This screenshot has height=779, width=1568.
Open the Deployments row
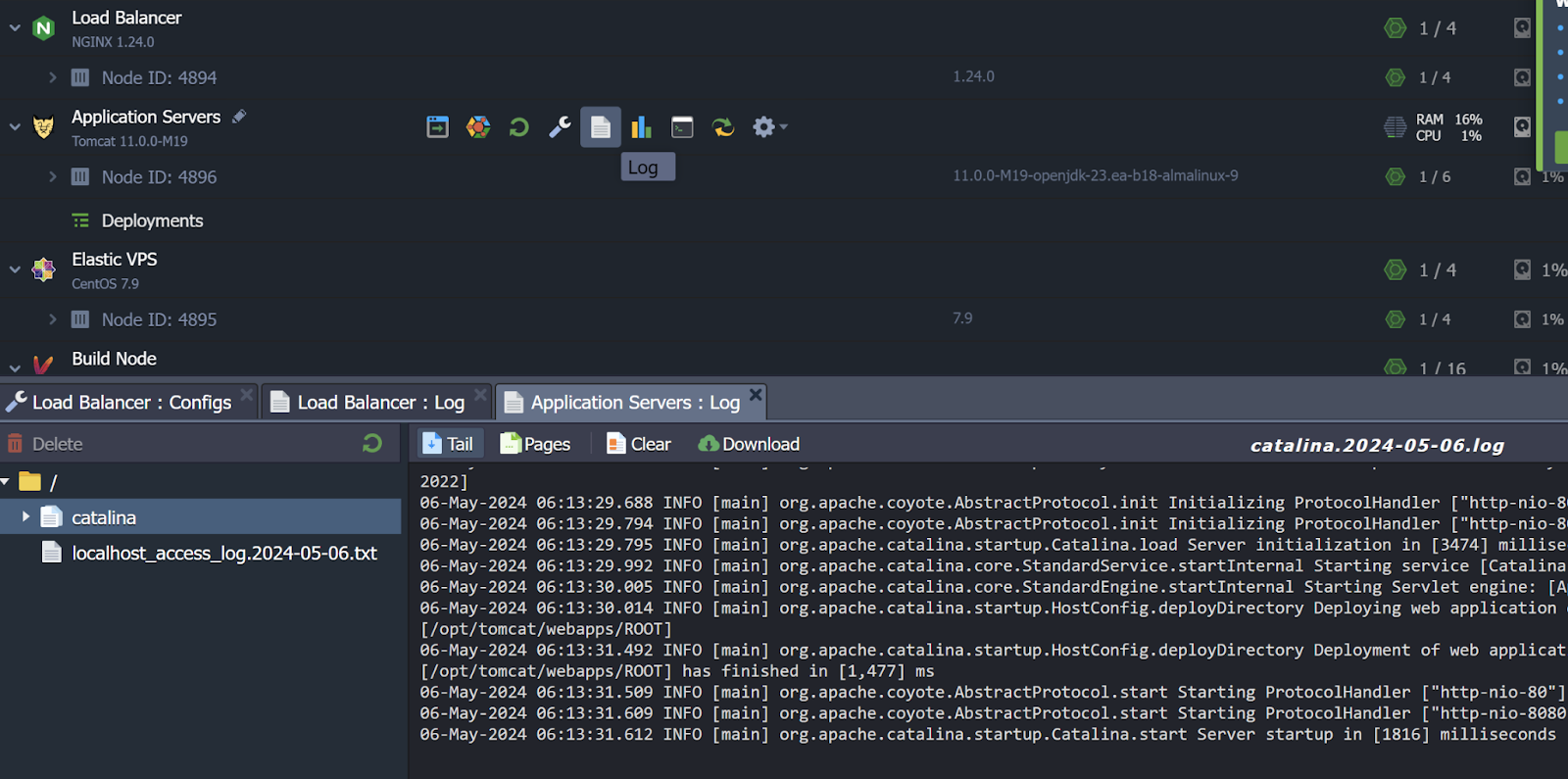[152, 220]
